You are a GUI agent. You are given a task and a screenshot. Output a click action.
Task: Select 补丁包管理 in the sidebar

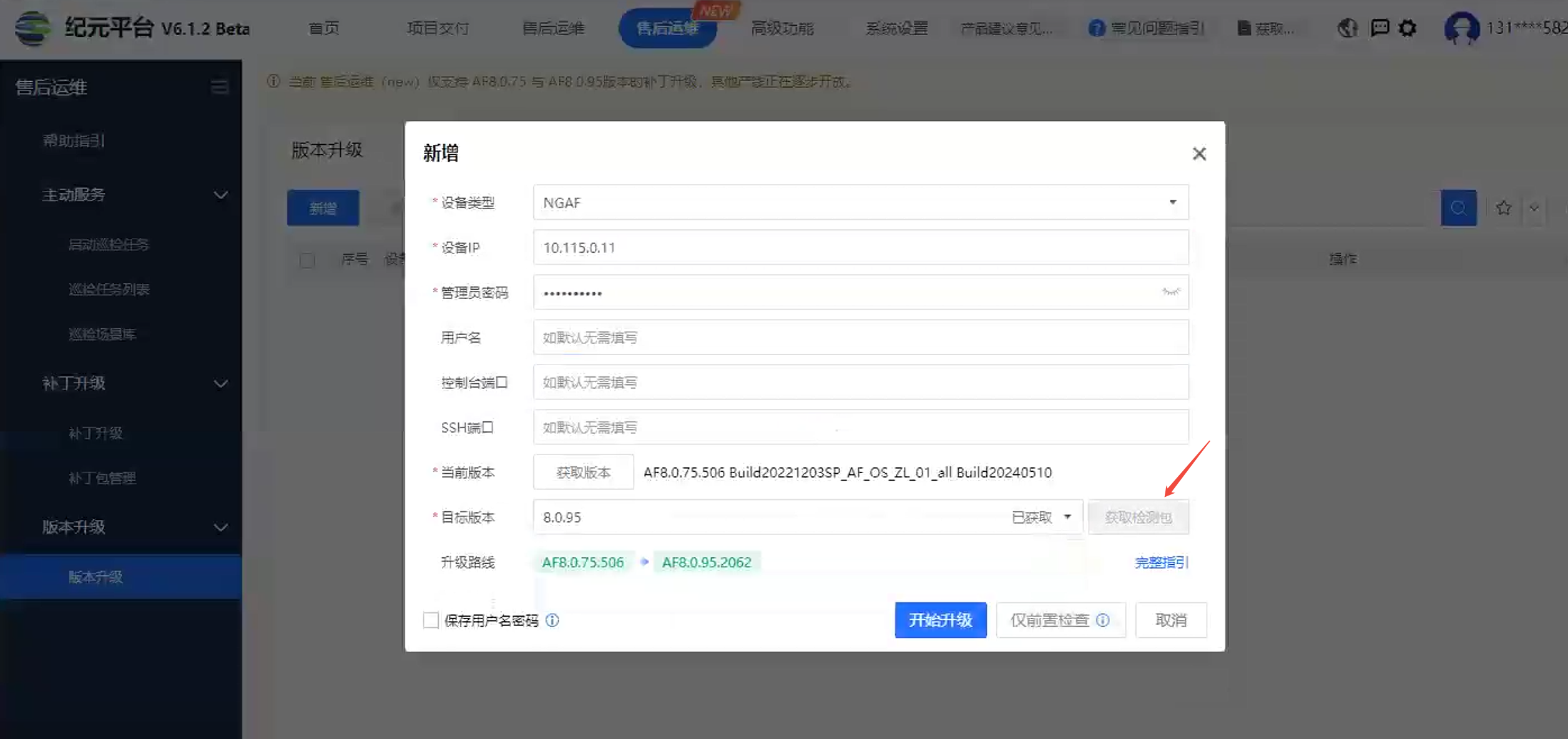(x=102, y=478)
